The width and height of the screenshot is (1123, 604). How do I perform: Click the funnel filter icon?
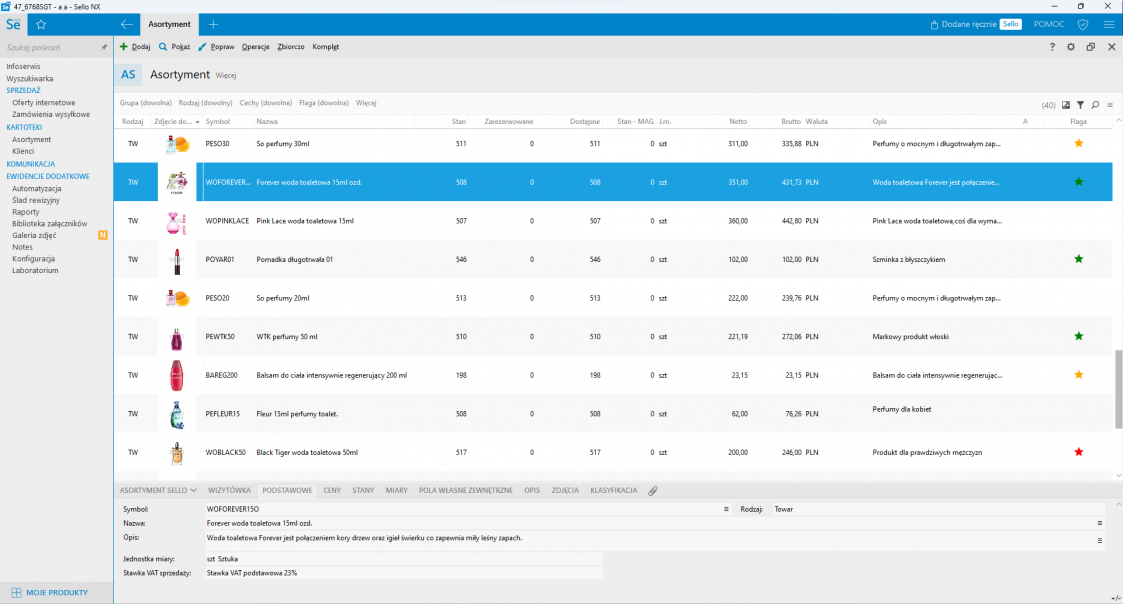(1081, 104)
